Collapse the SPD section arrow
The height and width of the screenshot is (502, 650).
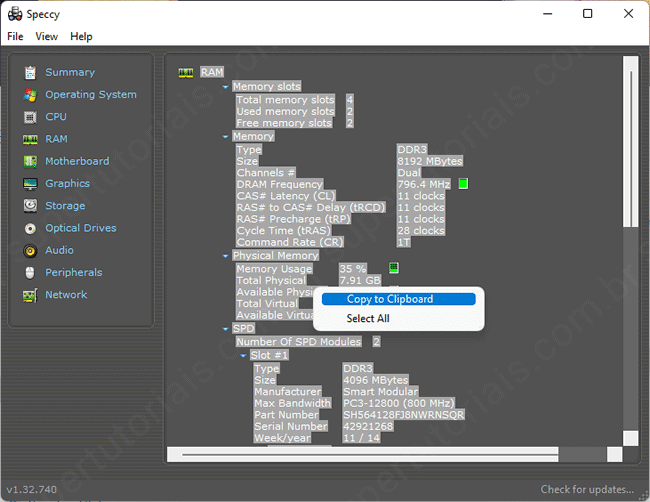point(226,329)
